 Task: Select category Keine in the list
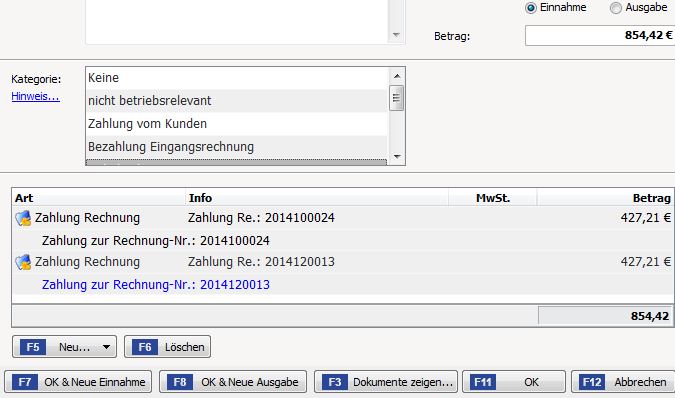236,78
